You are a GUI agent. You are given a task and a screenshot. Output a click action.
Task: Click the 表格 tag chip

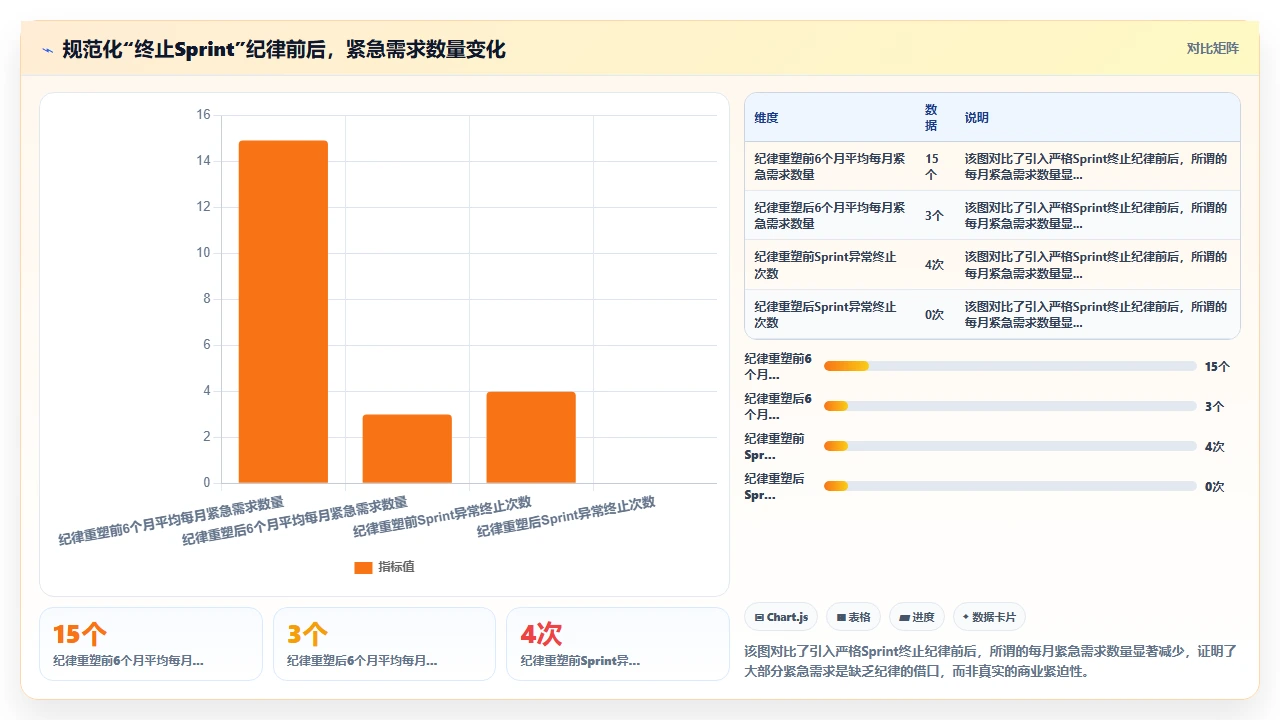coord(853,617)
